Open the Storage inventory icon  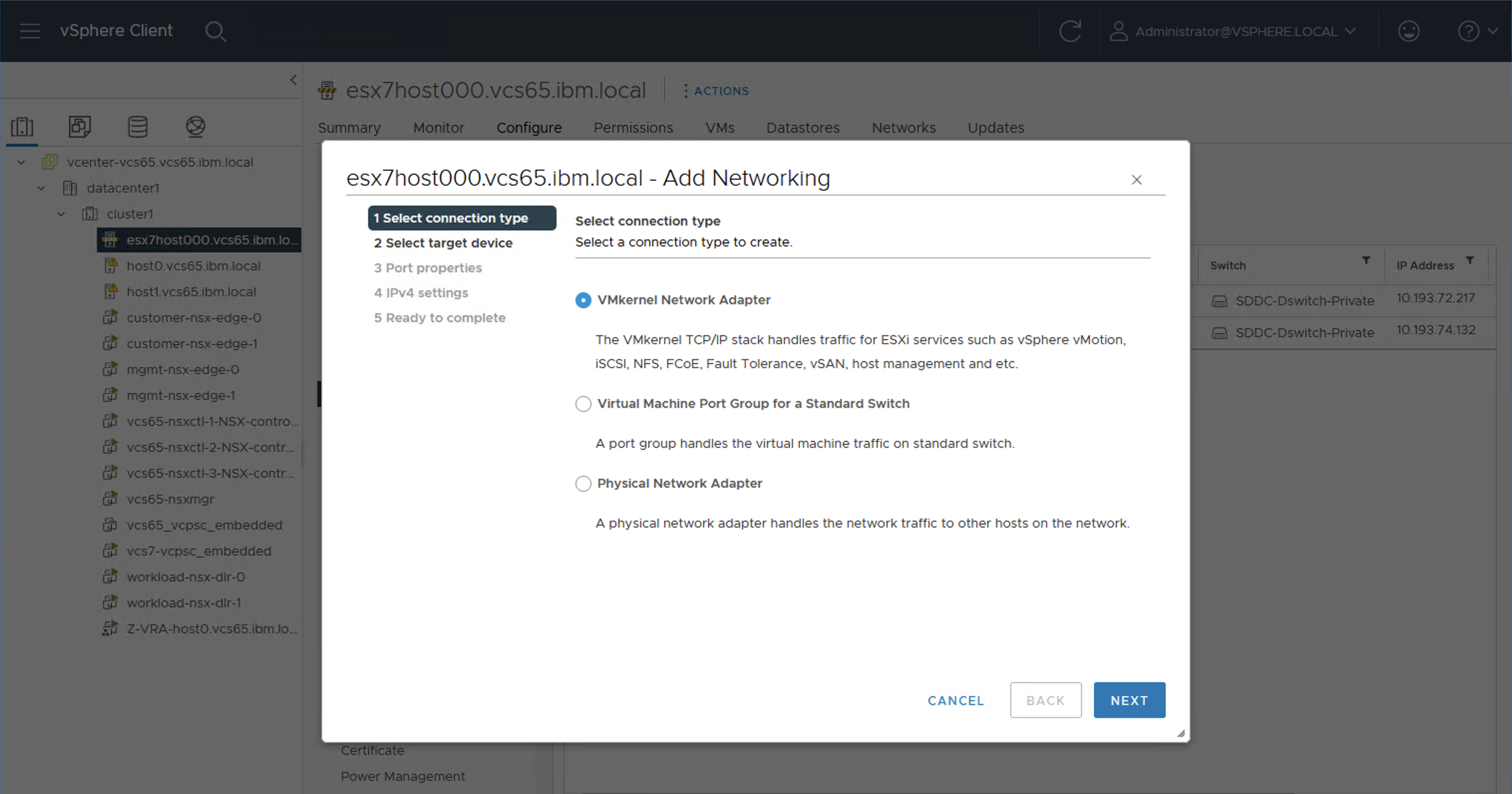(x=137, y=126)
